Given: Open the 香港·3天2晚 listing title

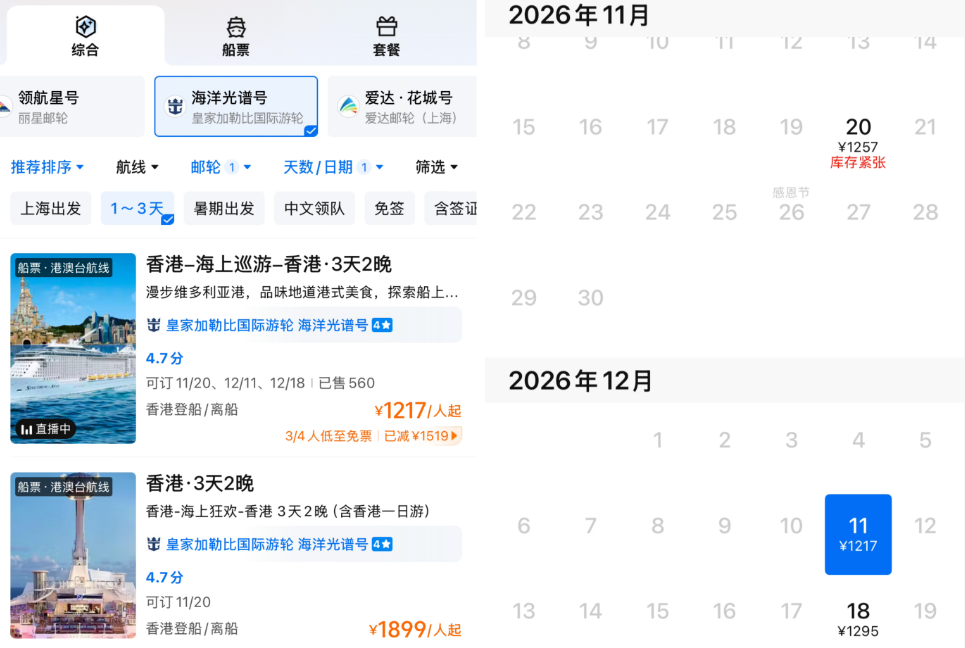Looking at the screenshot, I should [200, 484].
